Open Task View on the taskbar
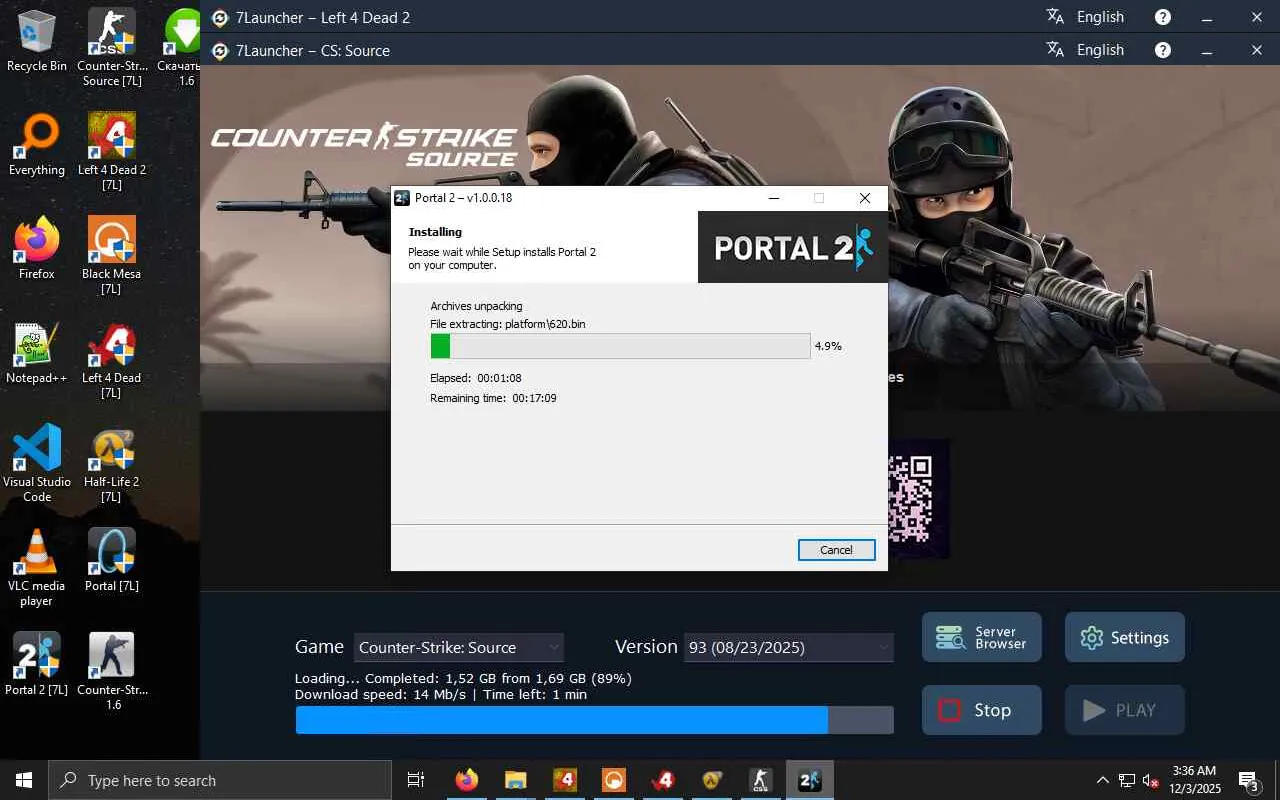The image size is (1280, 800). coord(416,780)
